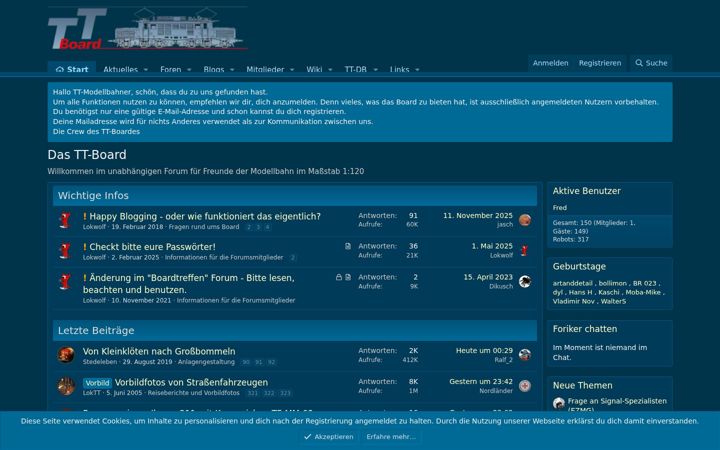Open Frage an Signal-Spezialisten topic
Image resolution: width=720 pixels, height=450 pixels.
click(617, 405)
